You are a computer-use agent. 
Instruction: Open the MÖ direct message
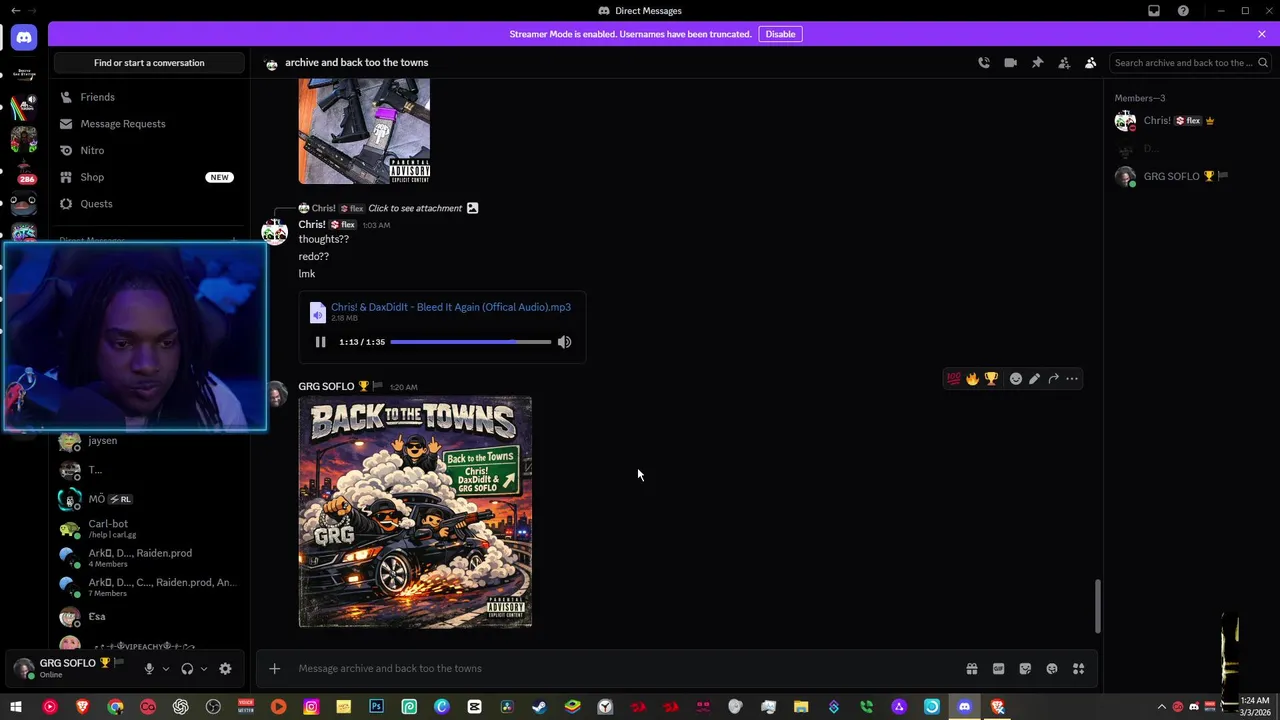(148, 499)
